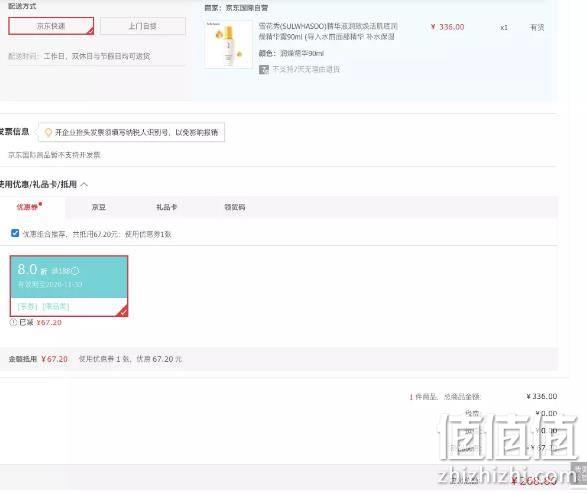Image resolution: width=587 pixels, height=493 pixels.
Task: Collapse the 使用优惠/礼品卡/抵用 section chevron
Action: click(84, 185)
